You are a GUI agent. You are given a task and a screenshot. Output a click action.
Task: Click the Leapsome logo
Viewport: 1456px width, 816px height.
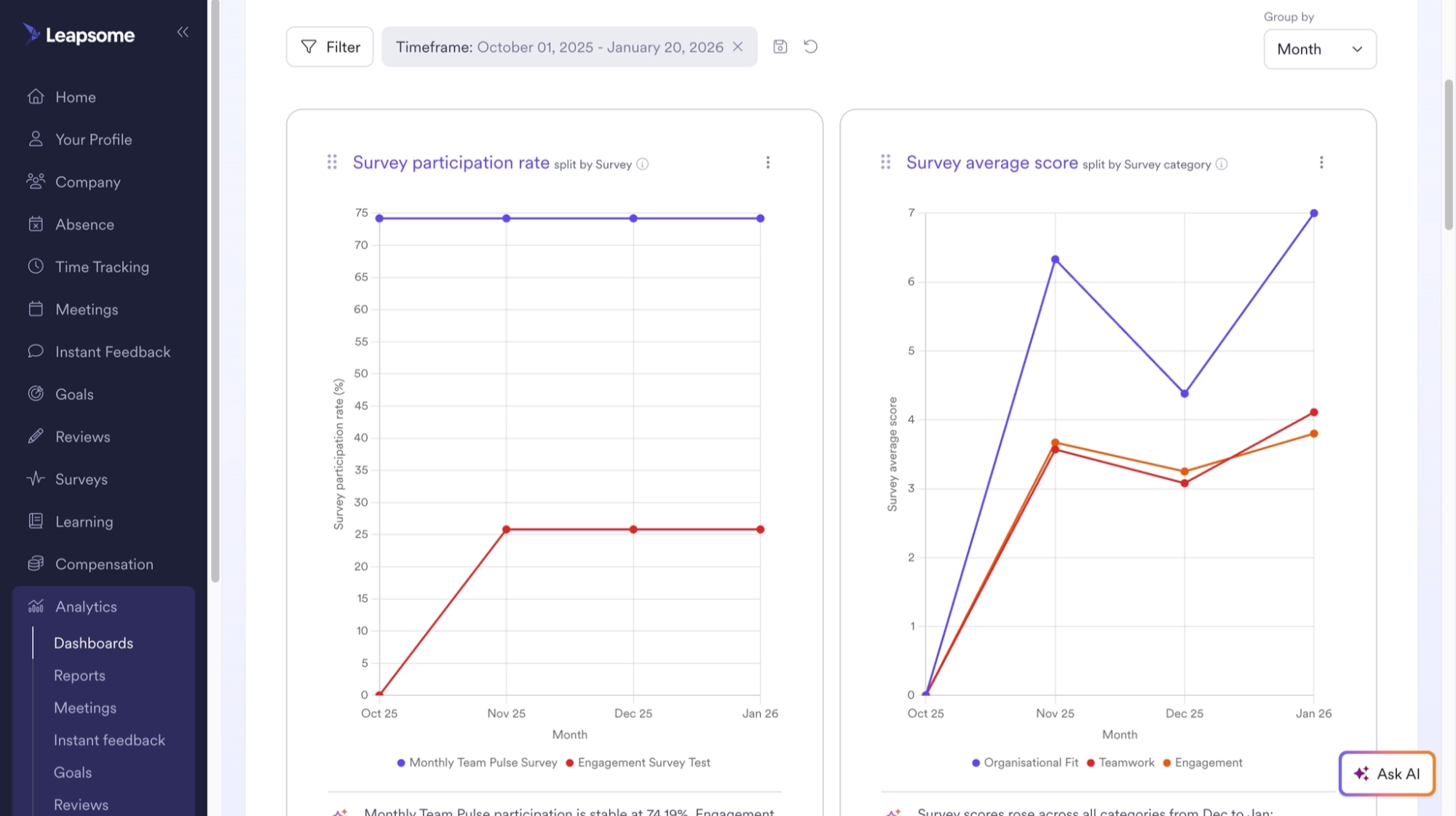[x=79, y=34]
